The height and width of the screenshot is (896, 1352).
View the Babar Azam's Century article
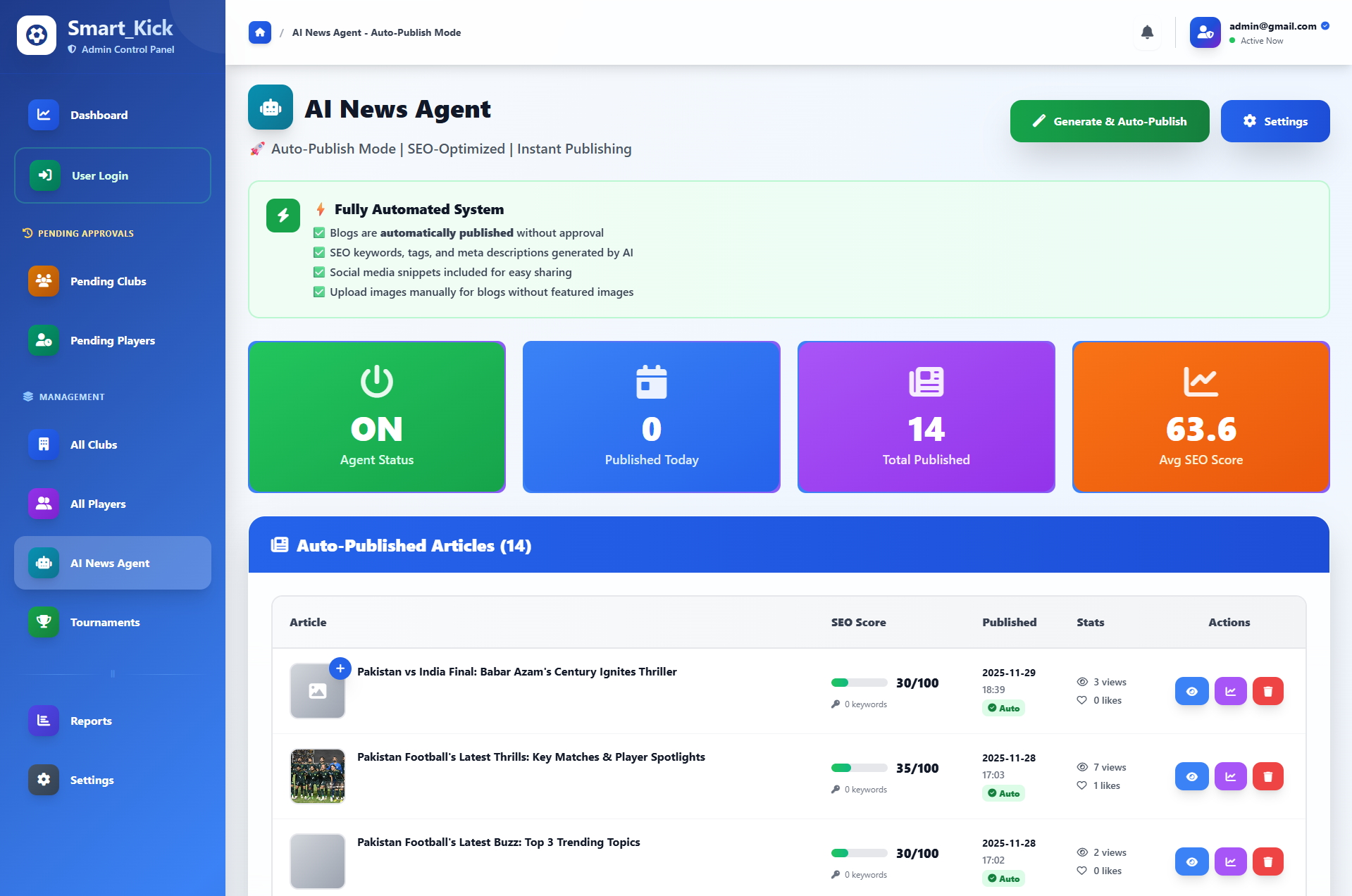click(1191, 691)
